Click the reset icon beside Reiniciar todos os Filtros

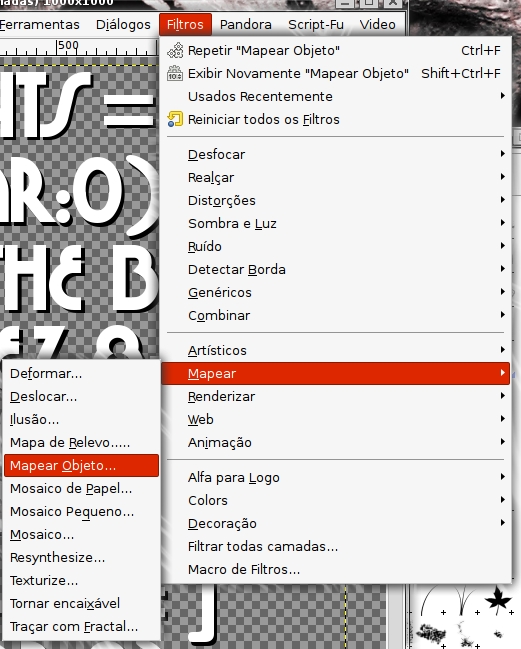175,119
